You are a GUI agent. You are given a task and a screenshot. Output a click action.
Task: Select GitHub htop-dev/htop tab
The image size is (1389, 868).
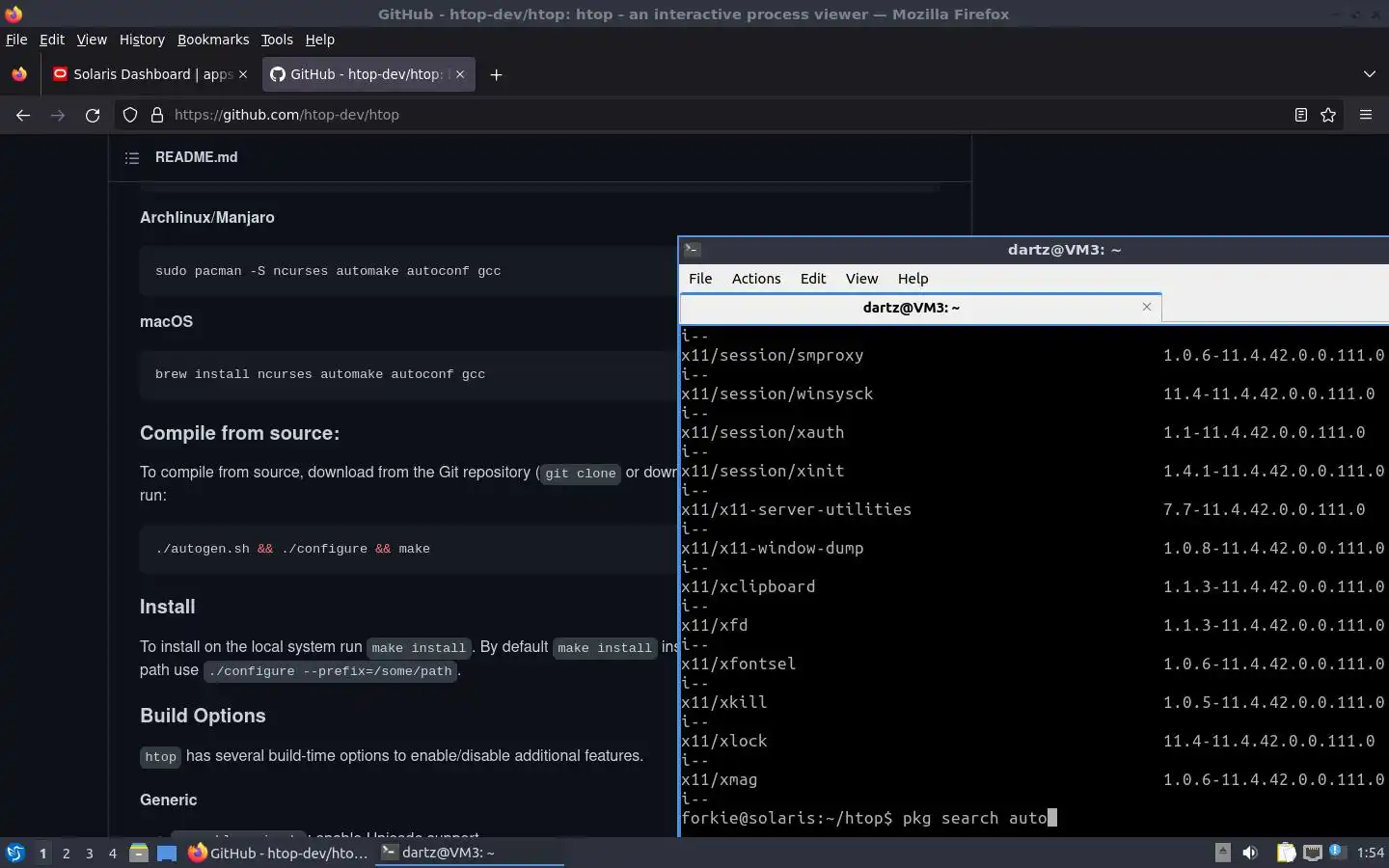(x=368, y=74)
